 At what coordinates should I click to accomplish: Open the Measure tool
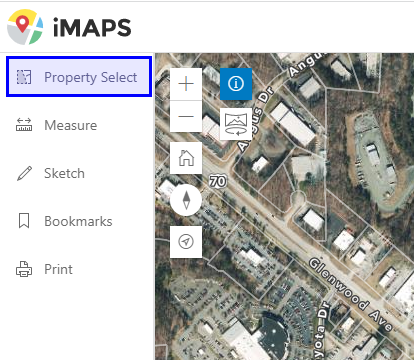tap(79, 125)
